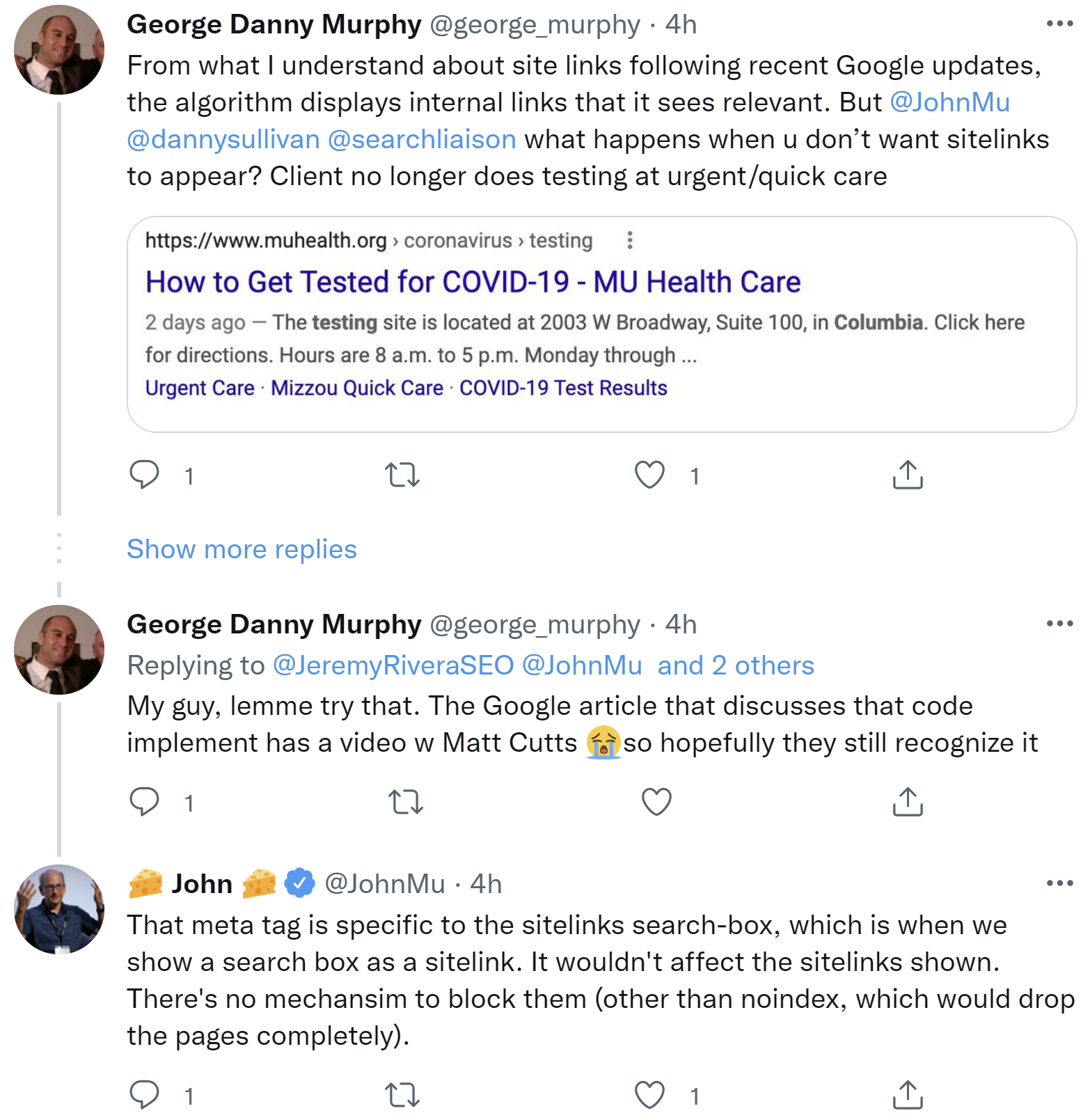Retweet George's first tweet

pyautogui.click(x=402, y=475)
